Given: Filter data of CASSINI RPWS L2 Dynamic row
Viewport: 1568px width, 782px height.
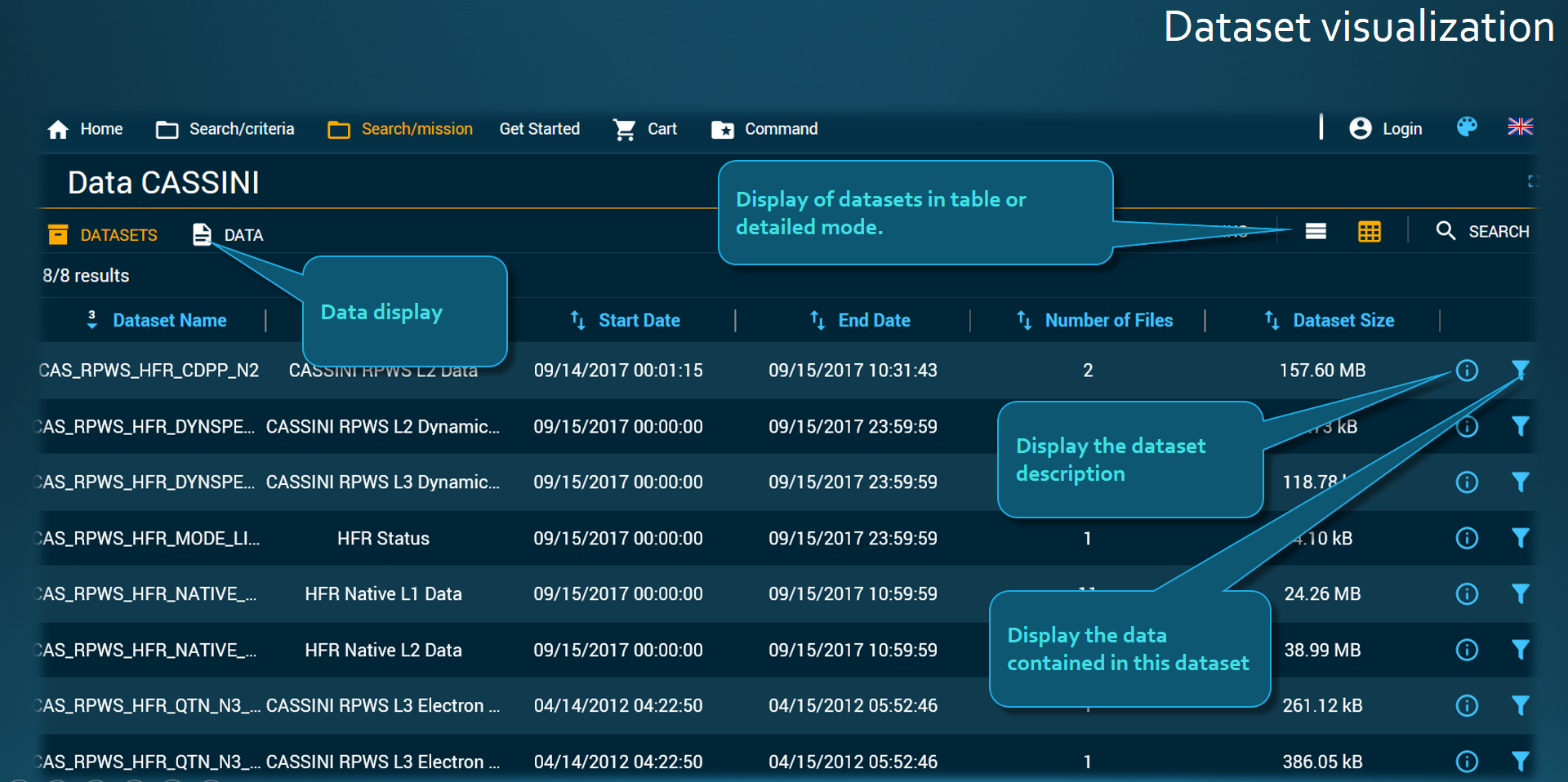Looking at the screenshot, I should pos(1520,426).
